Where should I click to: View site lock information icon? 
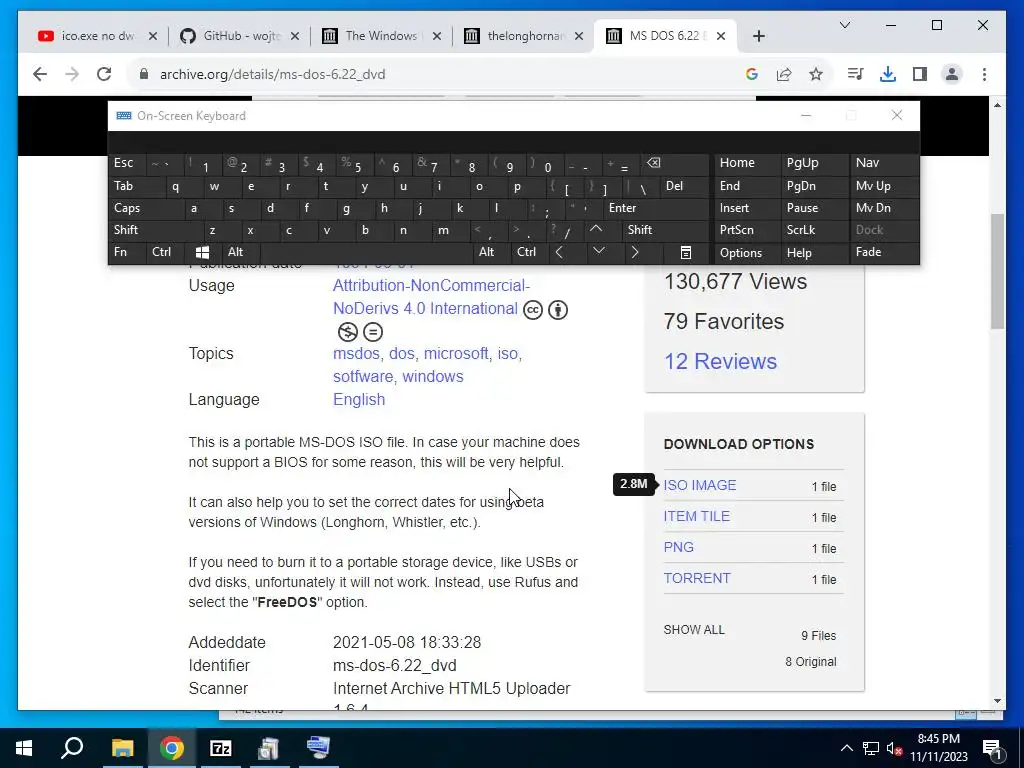point(144,74)
